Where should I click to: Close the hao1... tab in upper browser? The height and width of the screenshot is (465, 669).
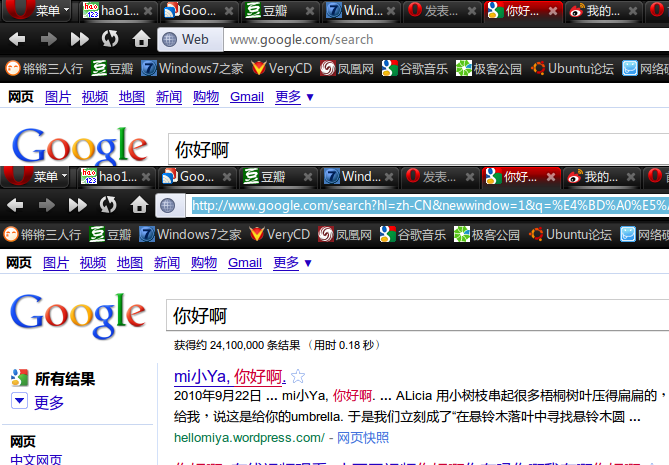point(148,11)
